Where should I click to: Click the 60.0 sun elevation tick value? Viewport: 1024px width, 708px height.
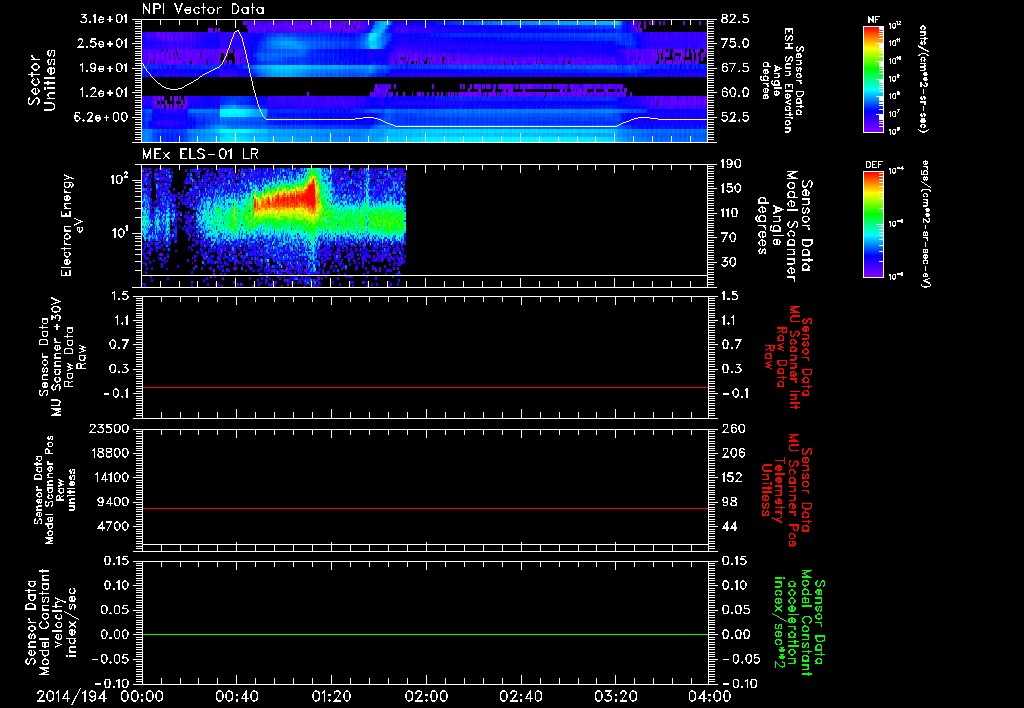pos(735,93)
